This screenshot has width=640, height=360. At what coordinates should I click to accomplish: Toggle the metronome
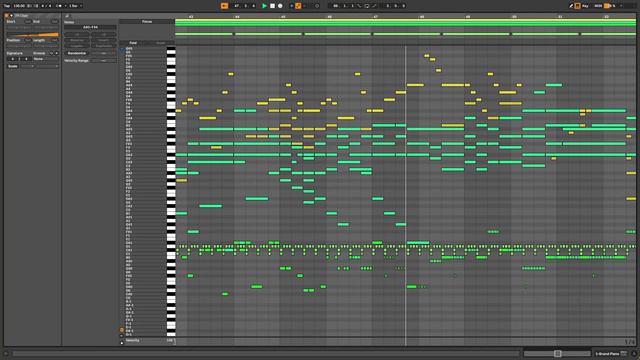59,6
